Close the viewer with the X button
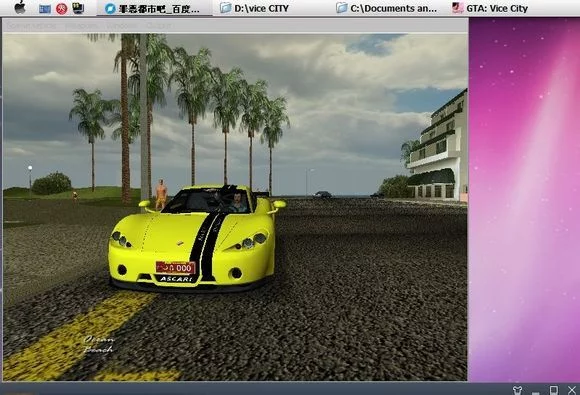580x395 pixels. 572,390
